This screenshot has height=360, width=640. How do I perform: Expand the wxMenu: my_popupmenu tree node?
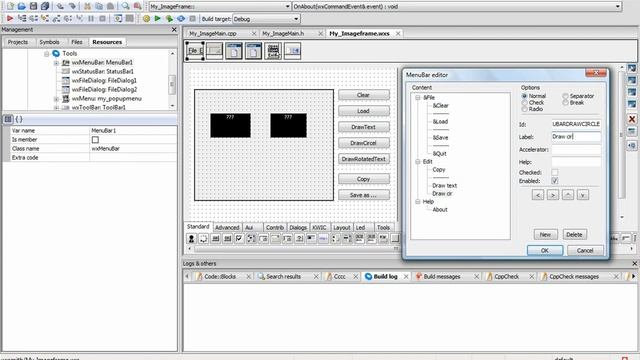tap(56, 99)
